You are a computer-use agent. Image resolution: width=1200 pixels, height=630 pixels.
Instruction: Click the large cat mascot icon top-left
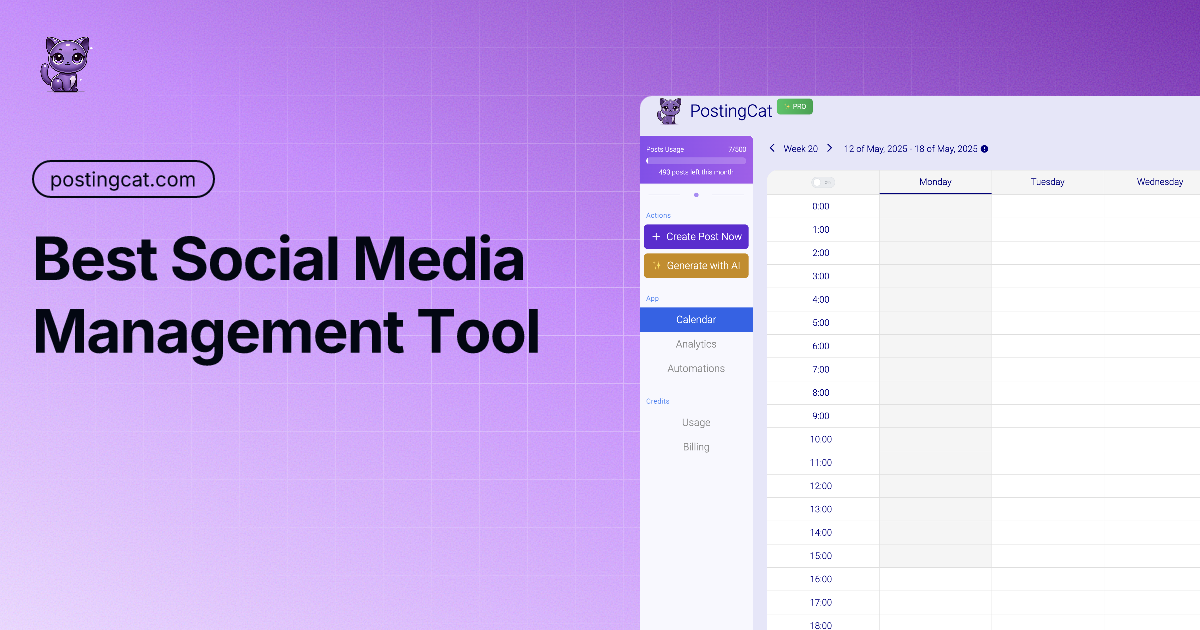(62, 65)
